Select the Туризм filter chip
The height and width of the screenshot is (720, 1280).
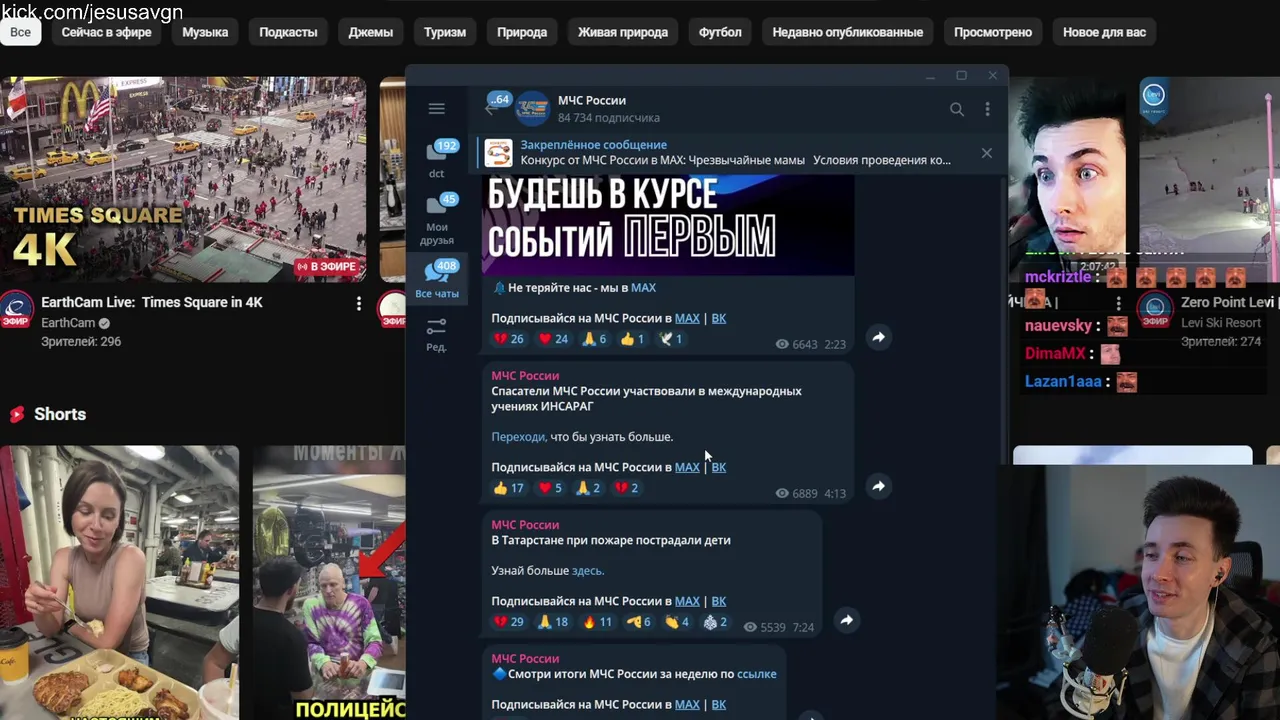445,32
